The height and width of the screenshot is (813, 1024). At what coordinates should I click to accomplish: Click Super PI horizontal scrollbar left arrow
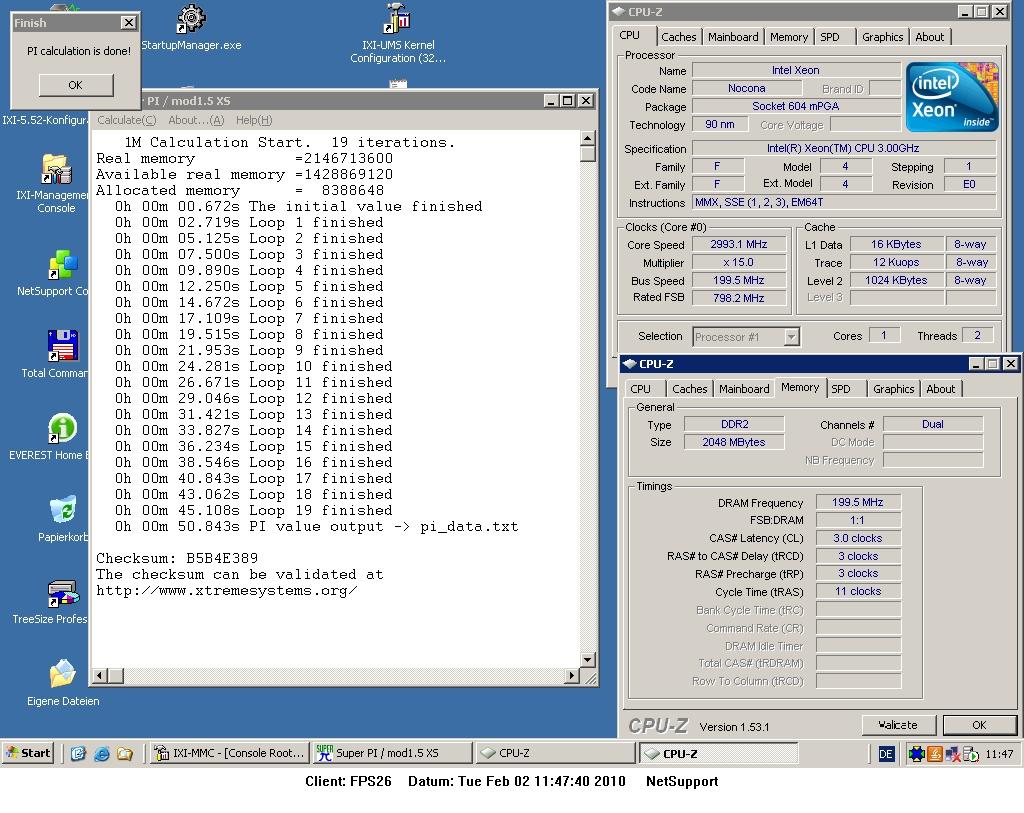point(100,676)
